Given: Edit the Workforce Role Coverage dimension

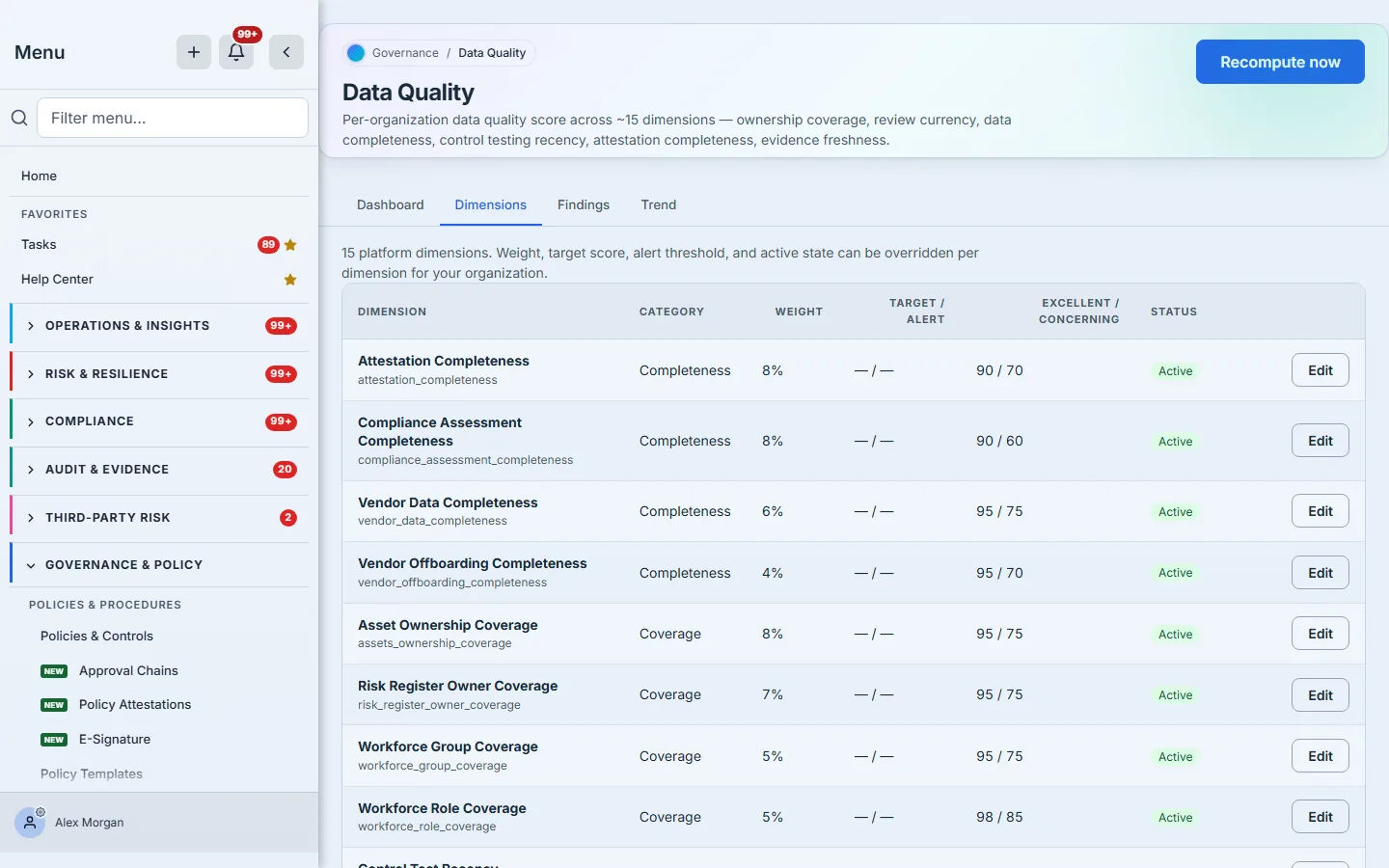Looking at the screenshot, I should pyautogui.click(x=1321, y=817).
